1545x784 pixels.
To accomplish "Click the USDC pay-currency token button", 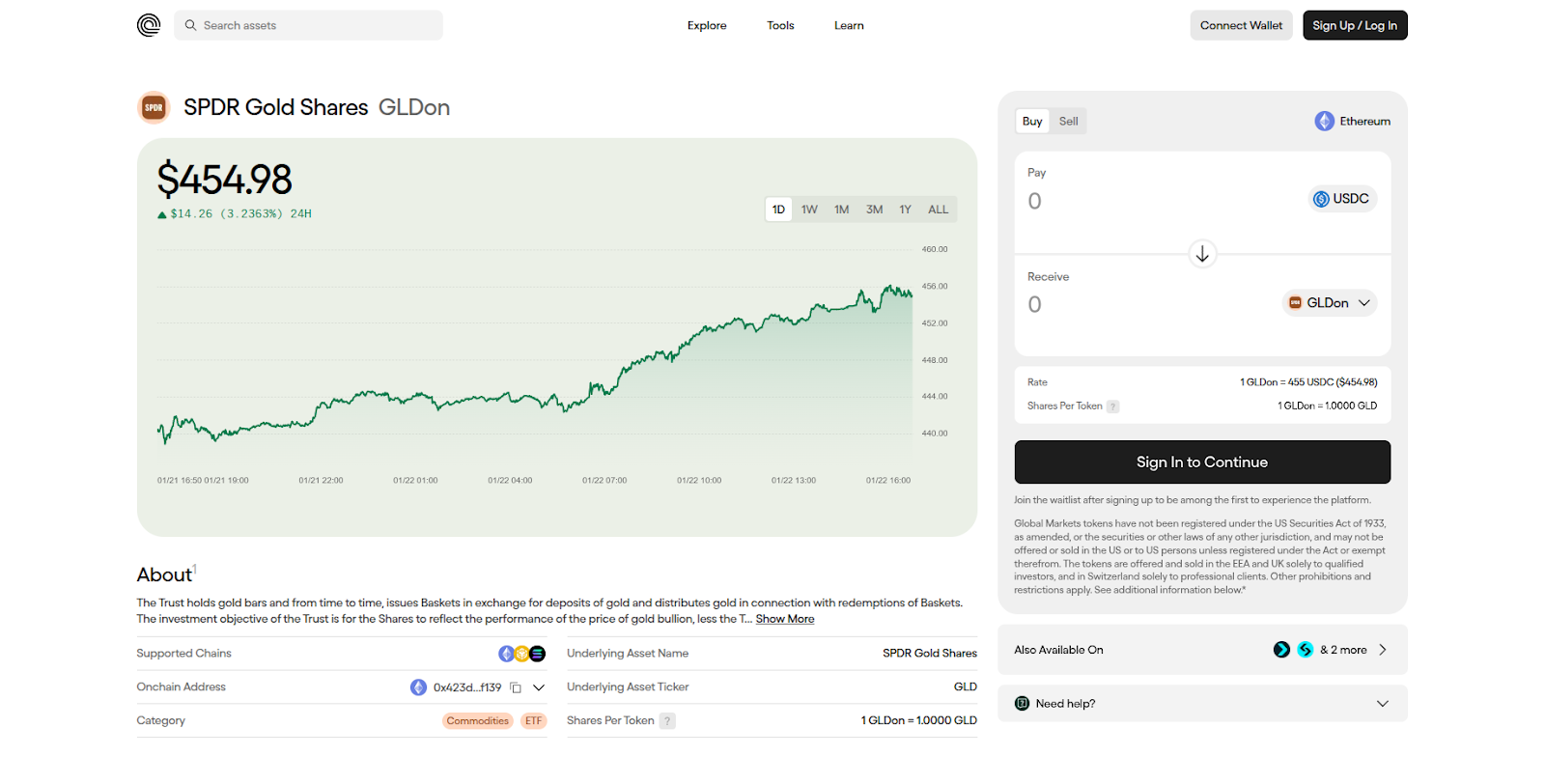I will [x=1342, y=199].
